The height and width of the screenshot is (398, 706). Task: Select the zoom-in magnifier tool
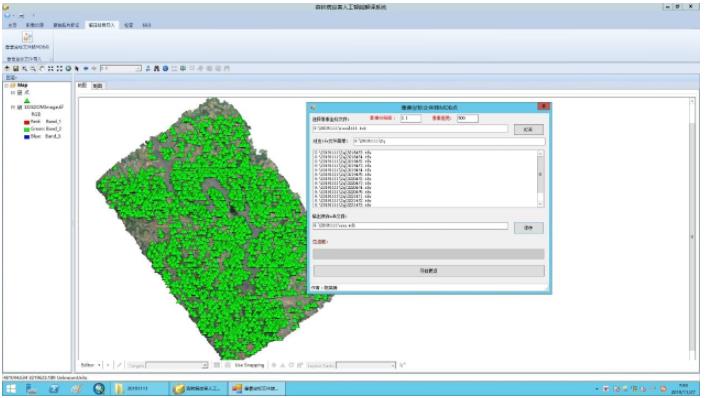24,68
